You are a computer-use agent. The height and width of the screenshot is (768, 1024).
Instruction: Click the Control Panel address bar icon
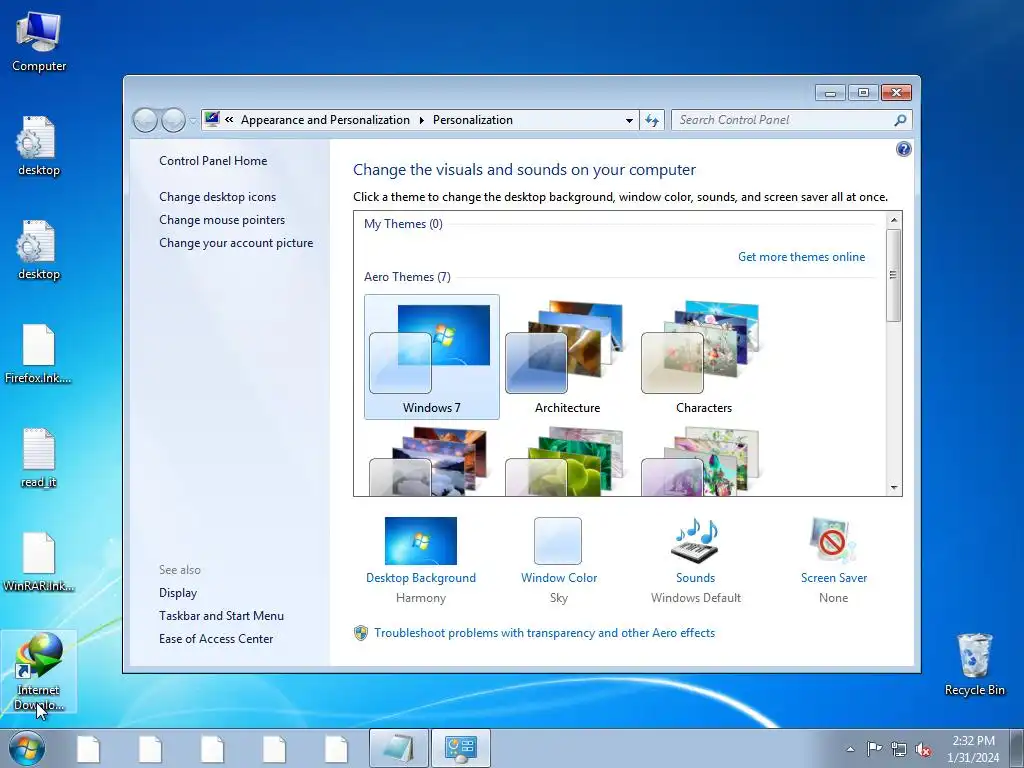pos(212,120)
